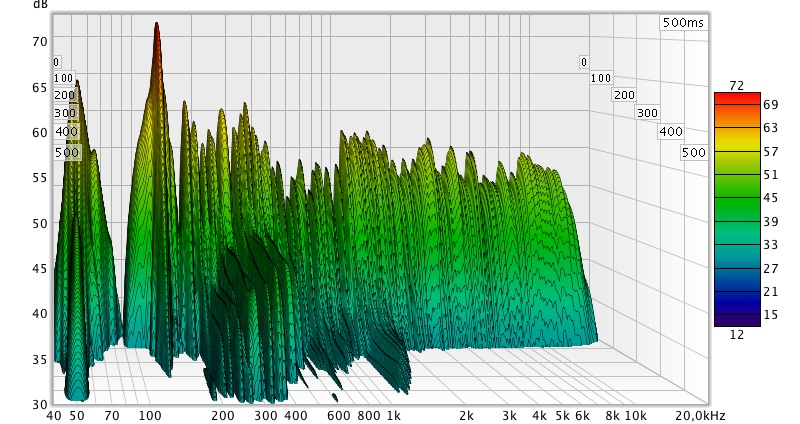The height and width of the screenshot is (424, 800).
Task: Click the 200 time label beside the dB axis
Action: (x=64, y=95)
